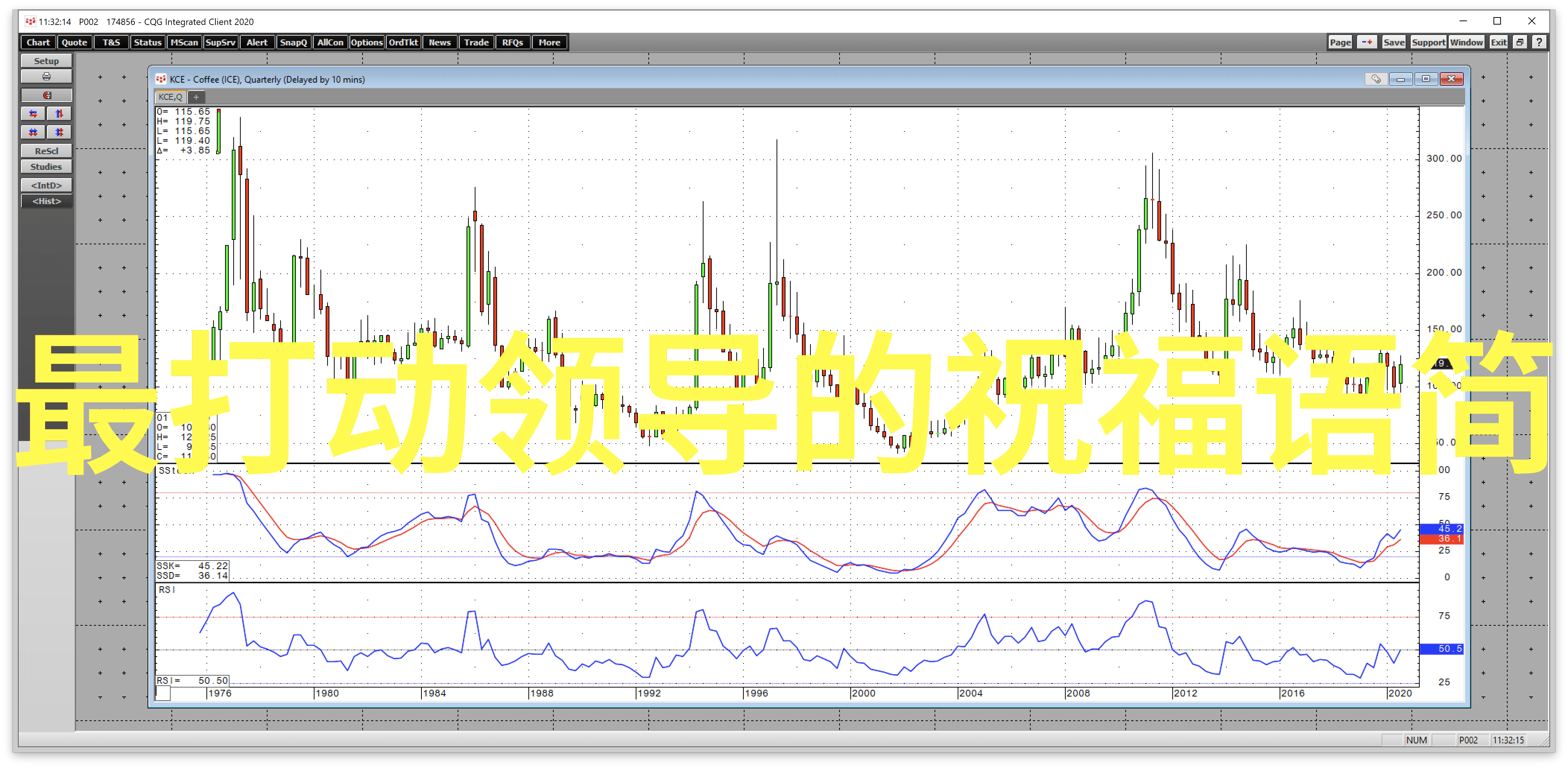Minimize the Coffee chart window

[1401, 79]
